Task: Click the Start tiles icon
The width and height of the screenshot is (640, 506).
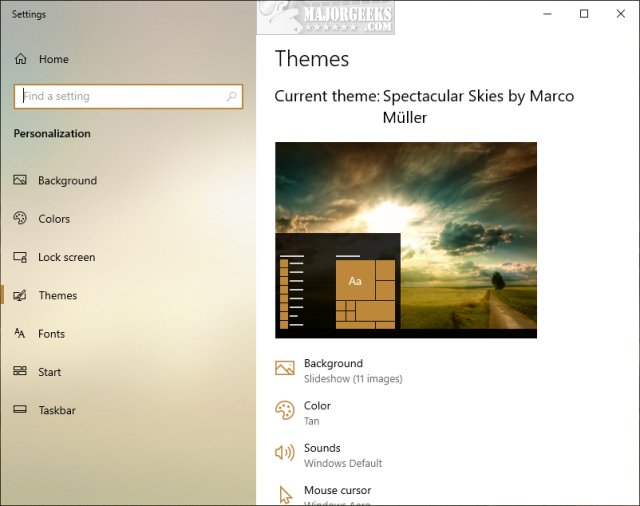Action: (20, 372)
